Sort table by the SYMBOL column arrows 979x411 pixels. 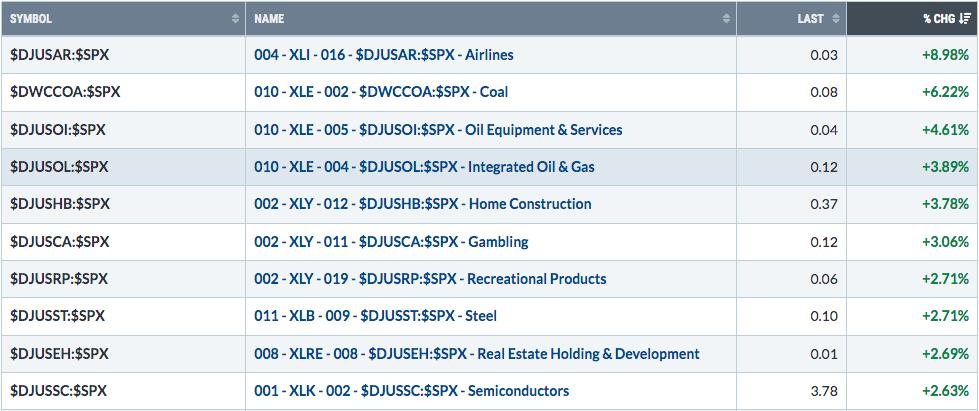pos(235,19)
